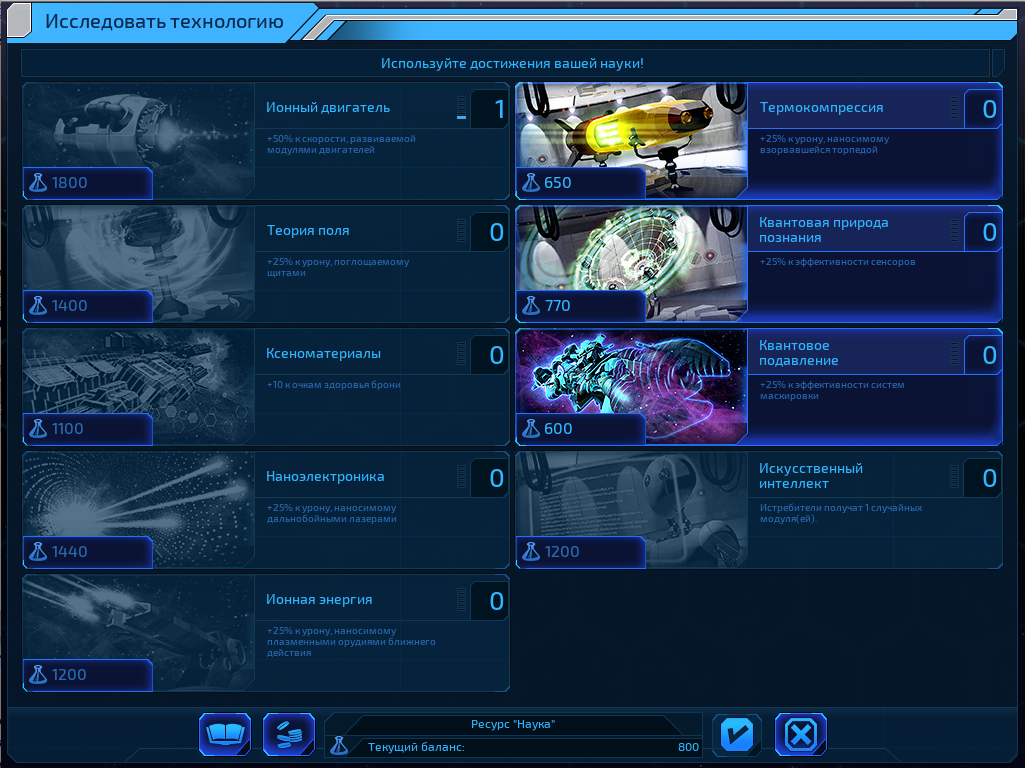The image size is (1025, 768).
Task: Click the level bar indicator beside Ионная энергия
Action: [x=461, y=600]
